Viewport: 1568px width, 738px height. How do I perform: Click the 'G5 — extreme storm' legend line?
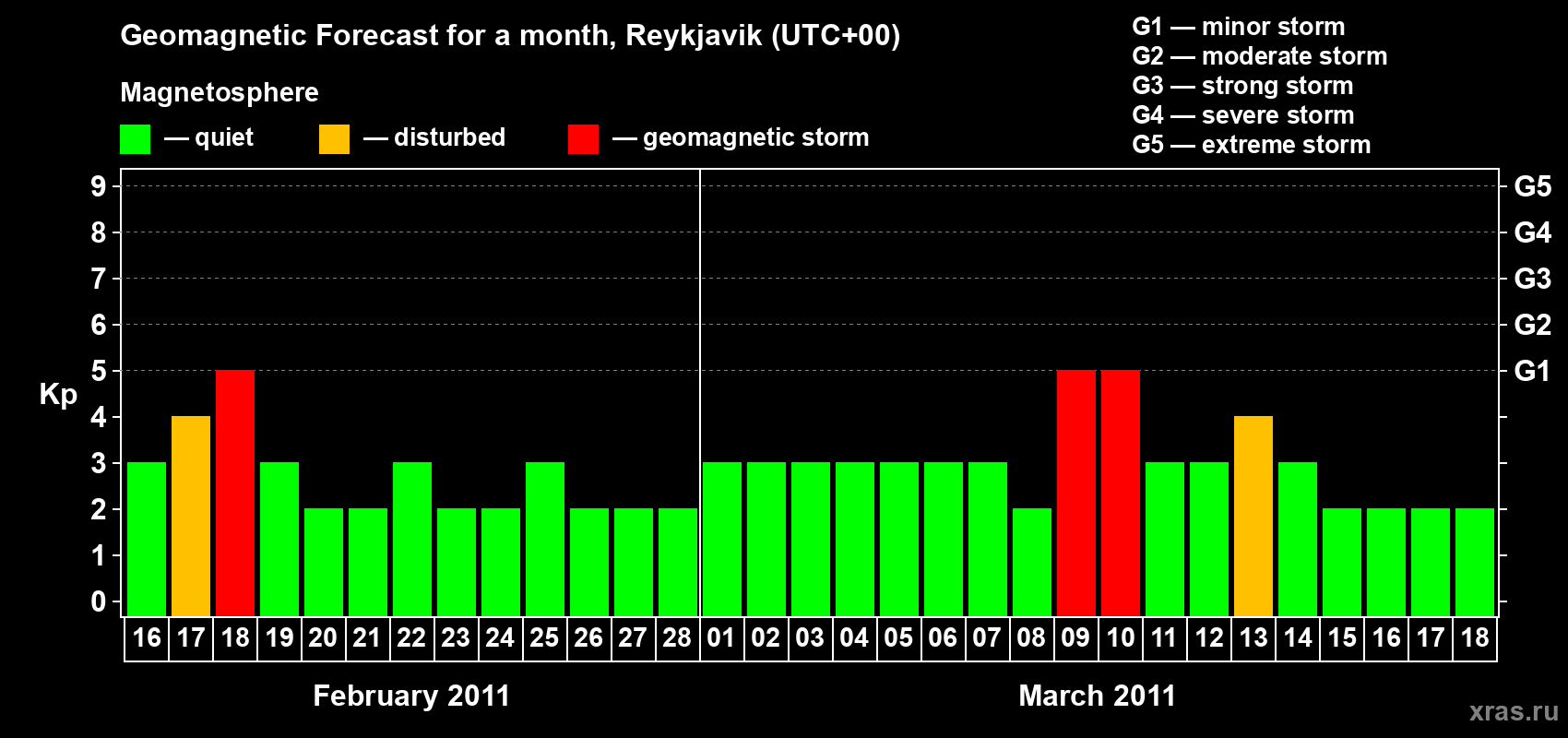tap(1252, 145)
